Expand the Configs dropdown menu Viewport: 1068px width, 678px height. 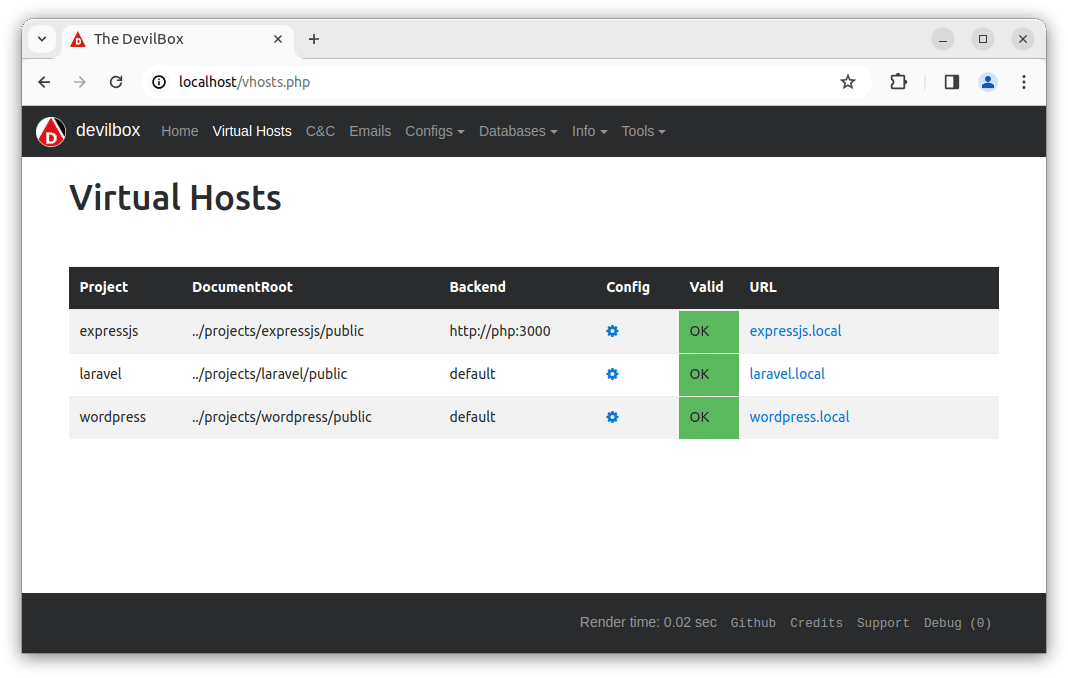[434, 131]
